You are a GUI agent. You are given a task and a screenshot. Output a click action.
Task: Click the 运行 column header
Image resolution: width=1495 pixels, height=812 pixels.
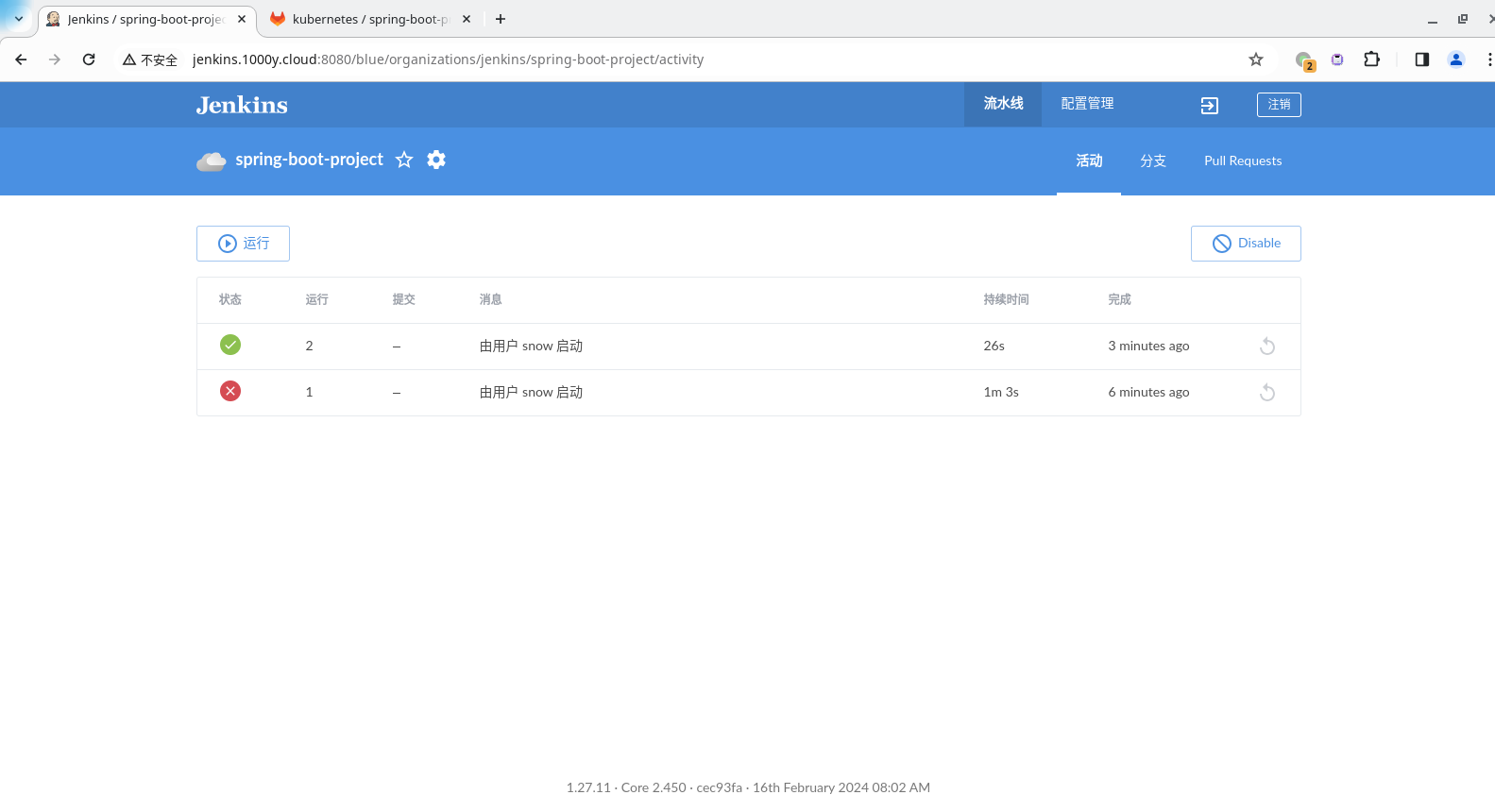pyautogui.click(x=316, y=299)
